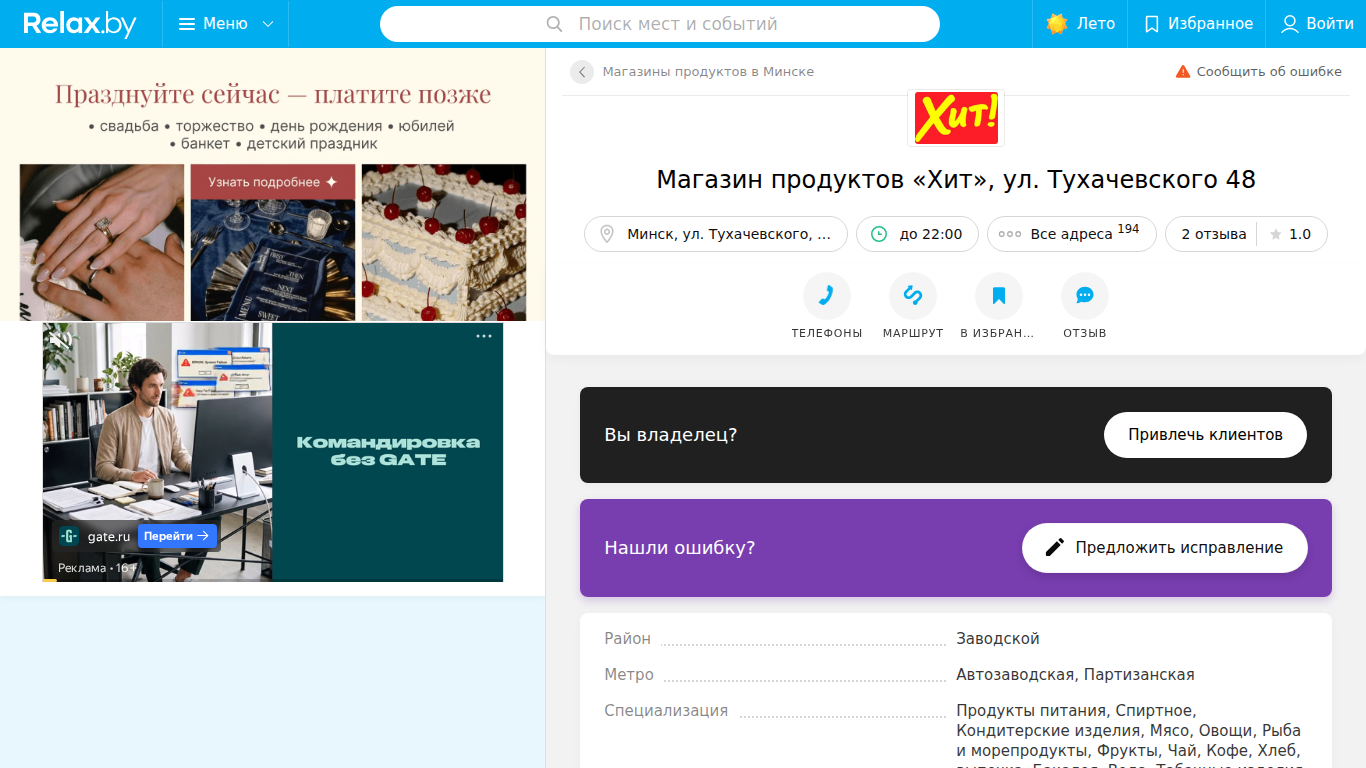Open the cherry cake banner image
The image size is (1366, 768).
click(x=444, y=242)
